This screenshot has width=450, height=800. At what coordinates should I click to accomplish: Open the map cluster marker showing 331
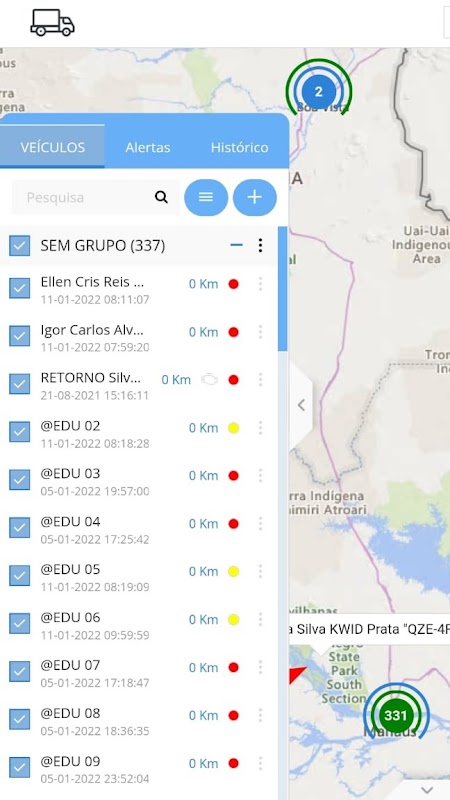click(x=396, y=715)
